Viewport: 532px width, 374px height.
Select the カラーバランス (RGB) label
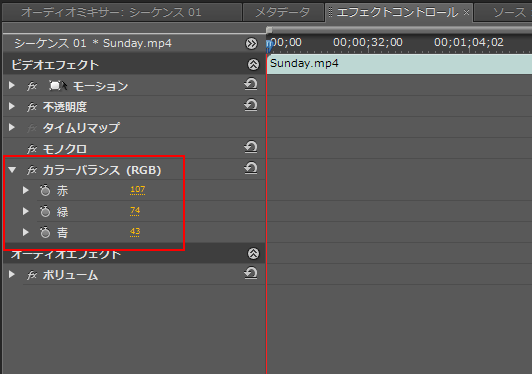pos(102,170)
